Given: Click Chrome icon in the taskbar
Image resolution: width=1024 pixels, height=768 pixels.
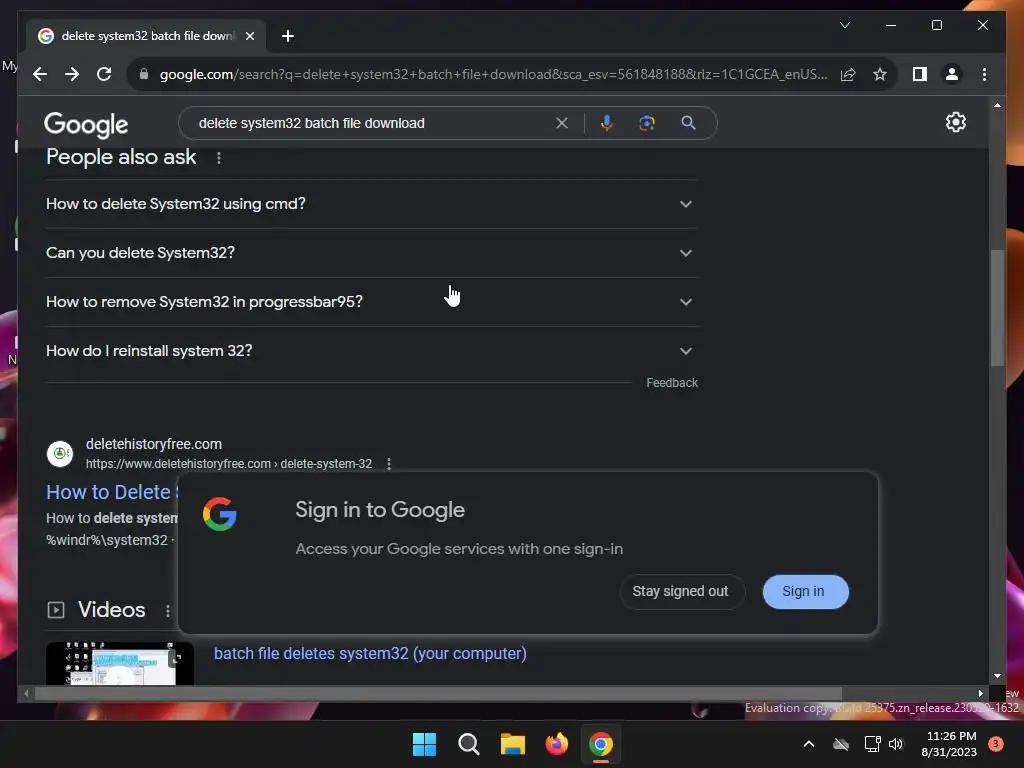Looking at the screenshot, I should (601, 744).
